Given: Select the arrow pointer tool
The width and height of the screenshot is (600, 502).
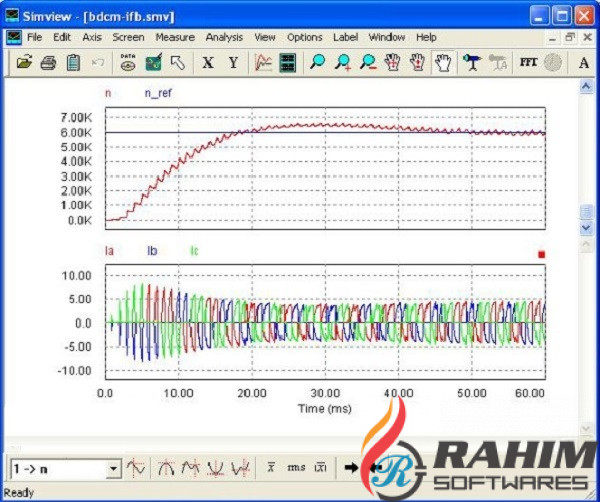Looking at the screenshot, I should pos(178,62).
